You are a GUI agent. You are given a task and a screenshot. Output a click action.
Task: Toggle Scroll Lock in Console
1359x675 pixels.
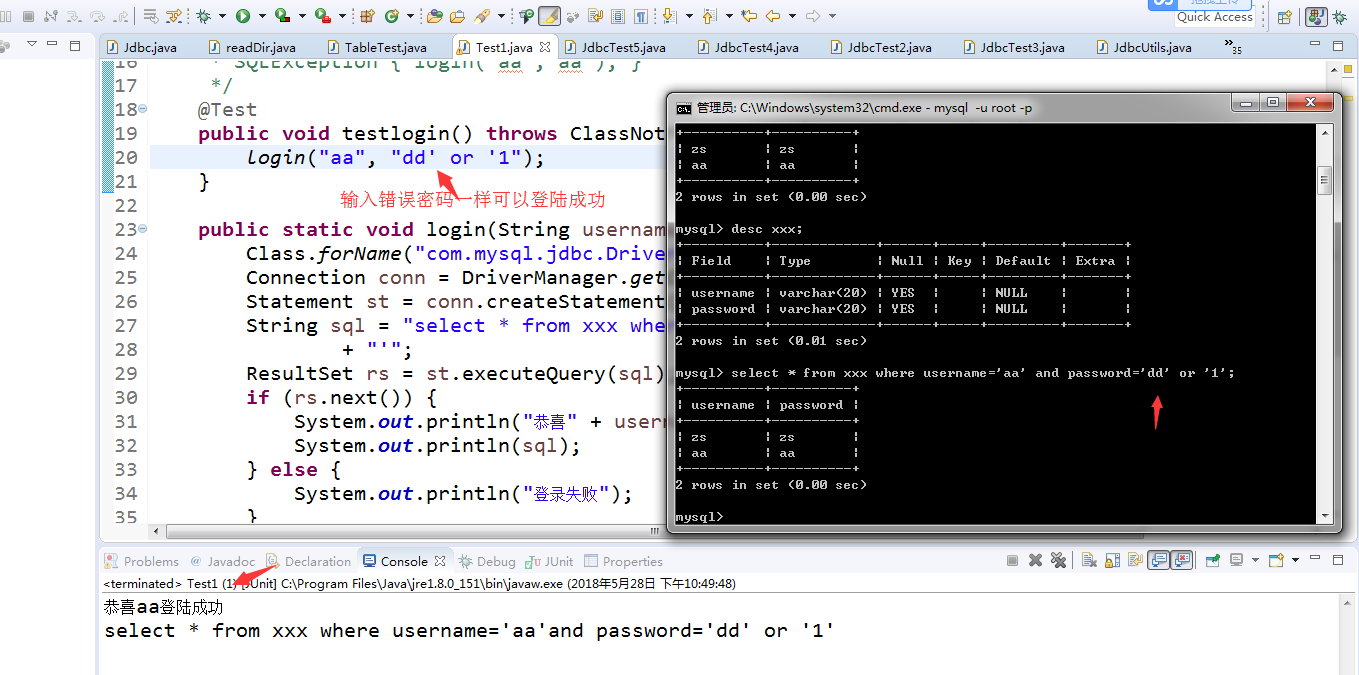1112,560
